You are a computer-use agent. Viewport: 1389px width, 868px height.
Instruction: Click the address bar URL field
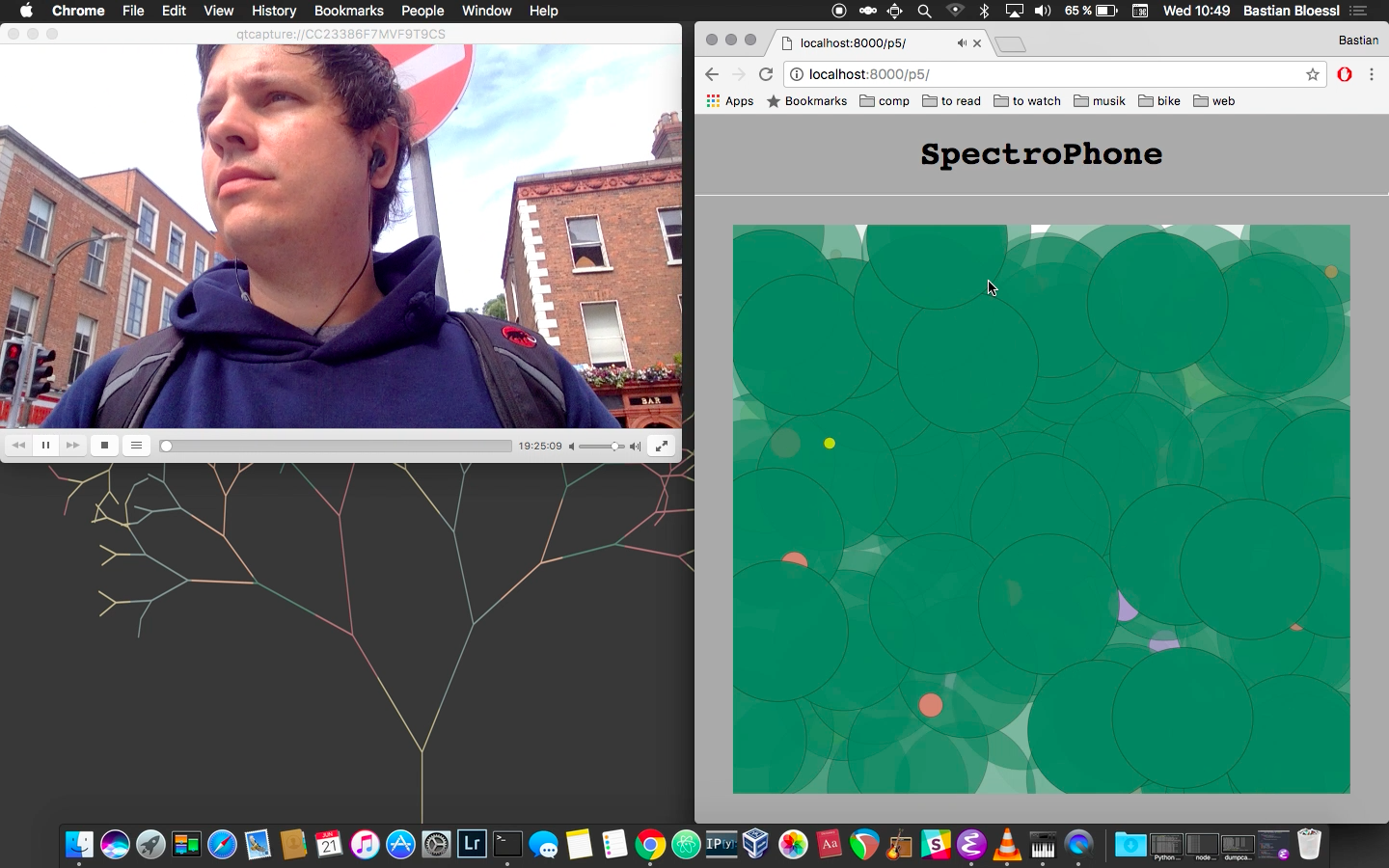point(1042,74)
